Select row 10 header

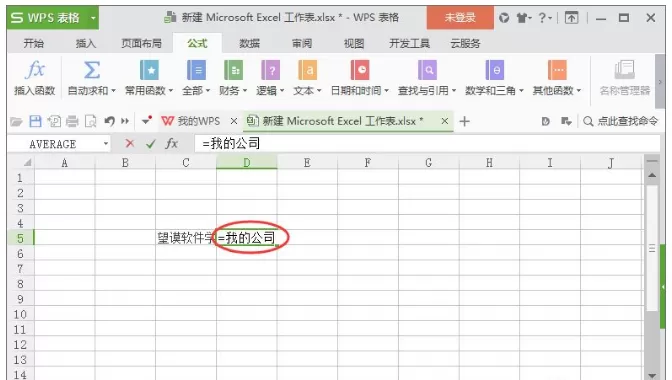(x=20, y=314)
